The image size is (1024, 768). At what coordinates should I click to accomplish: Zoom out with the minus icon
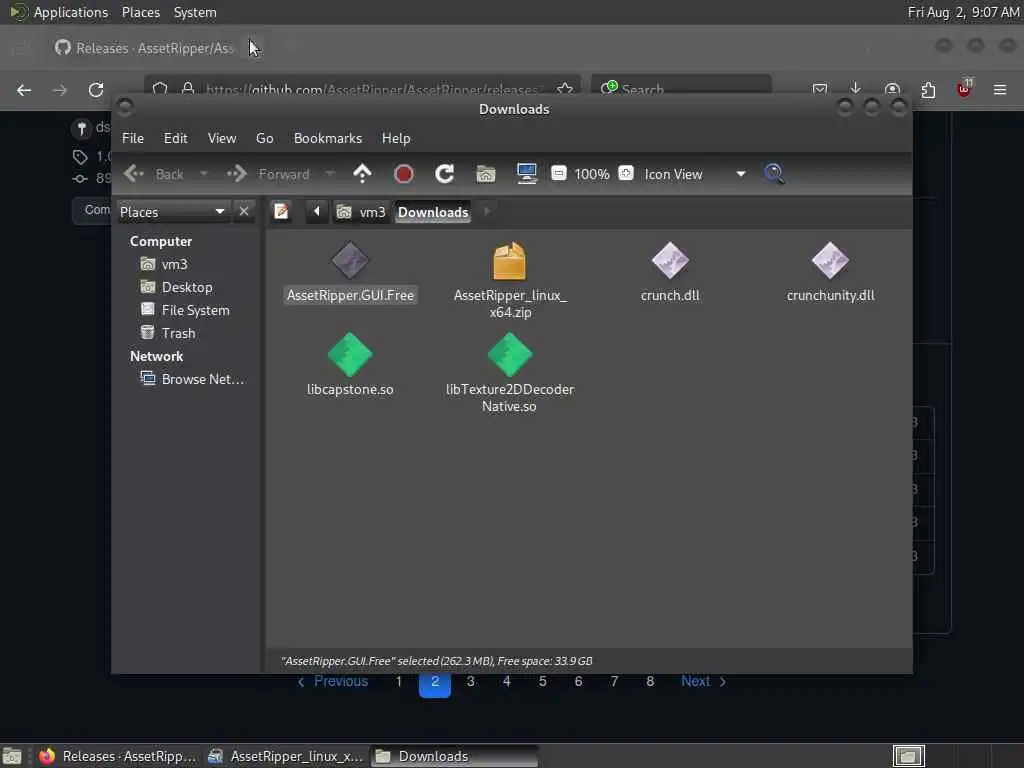pyautogui.click(x=558, y=173)
